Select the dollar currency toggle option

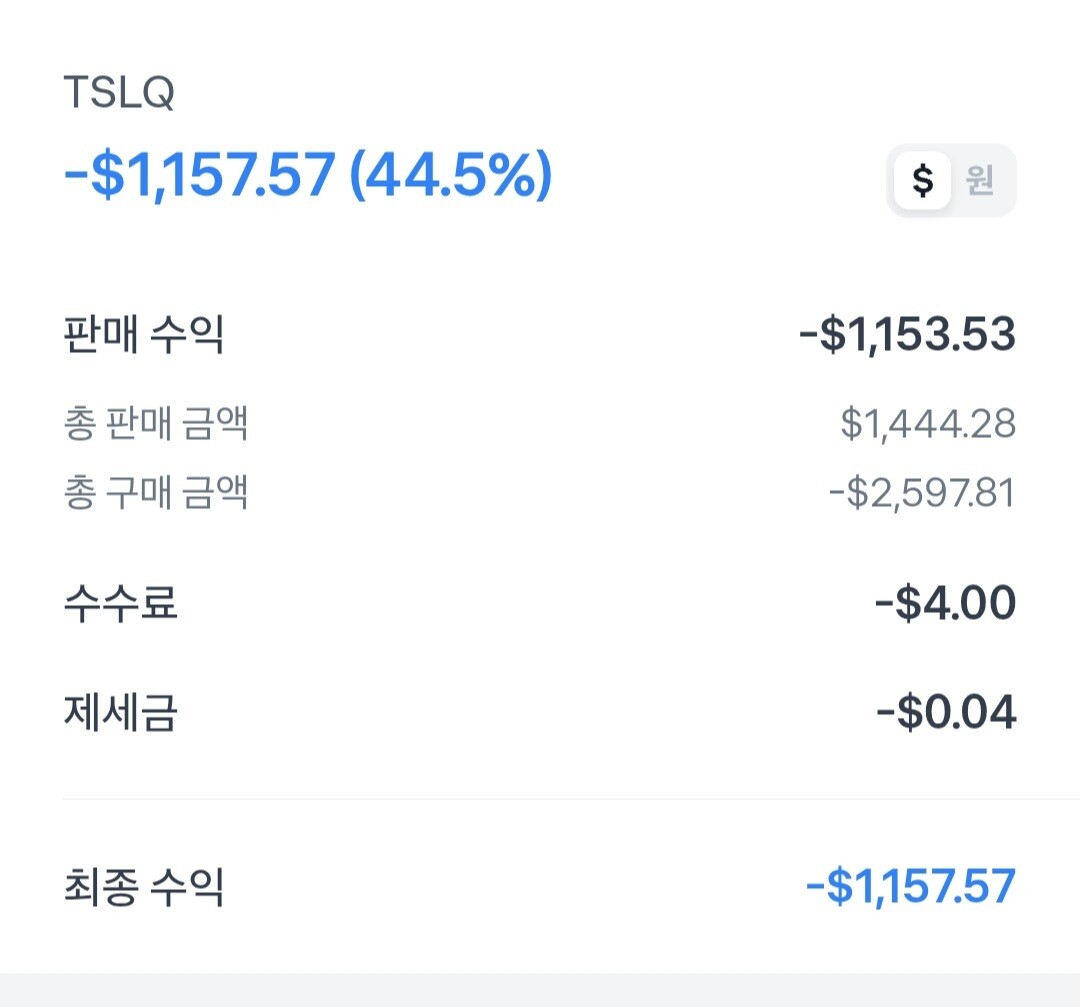point(922,180)
